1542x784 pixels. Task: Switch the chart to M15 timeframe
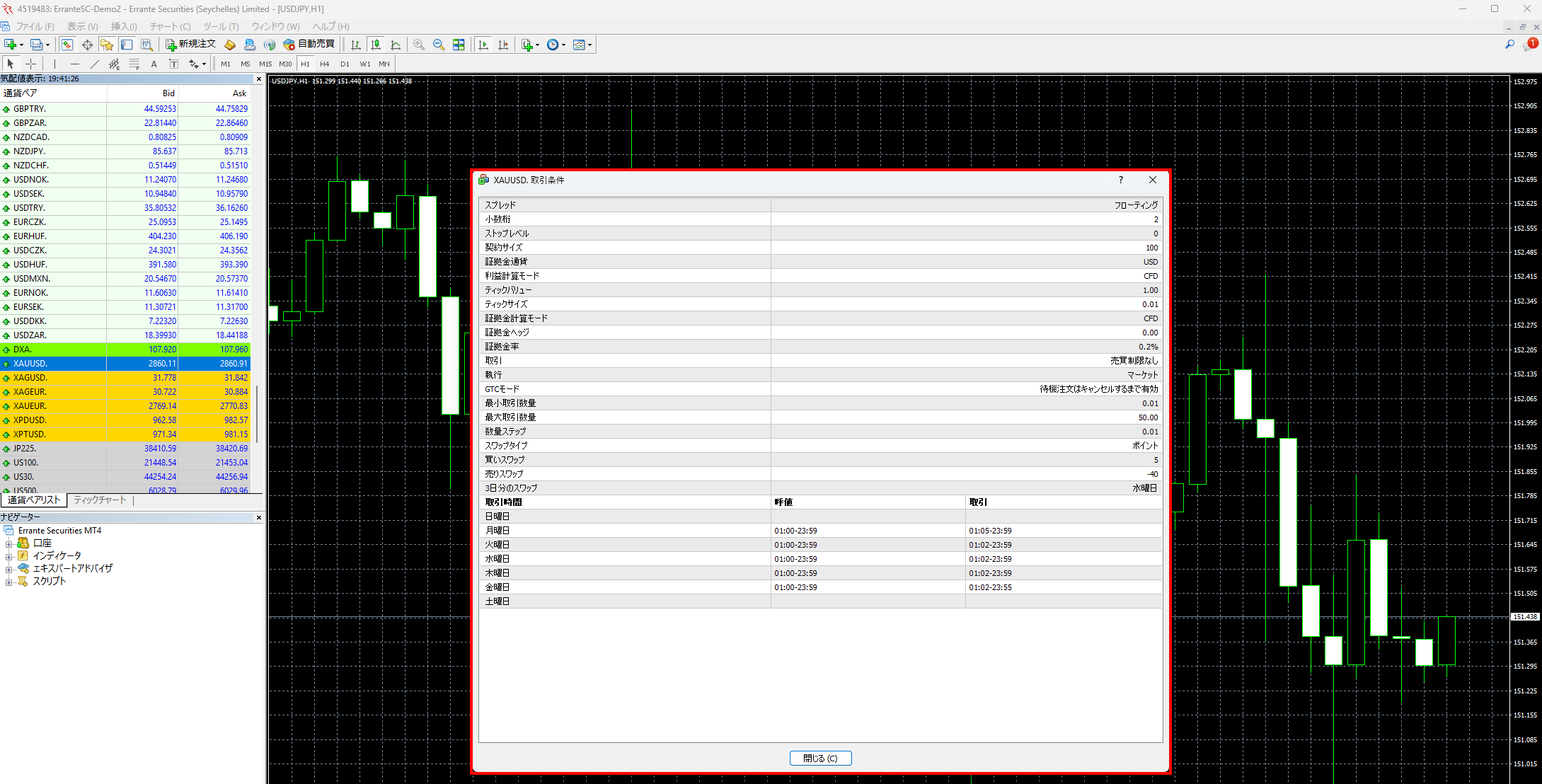(265, 64)
